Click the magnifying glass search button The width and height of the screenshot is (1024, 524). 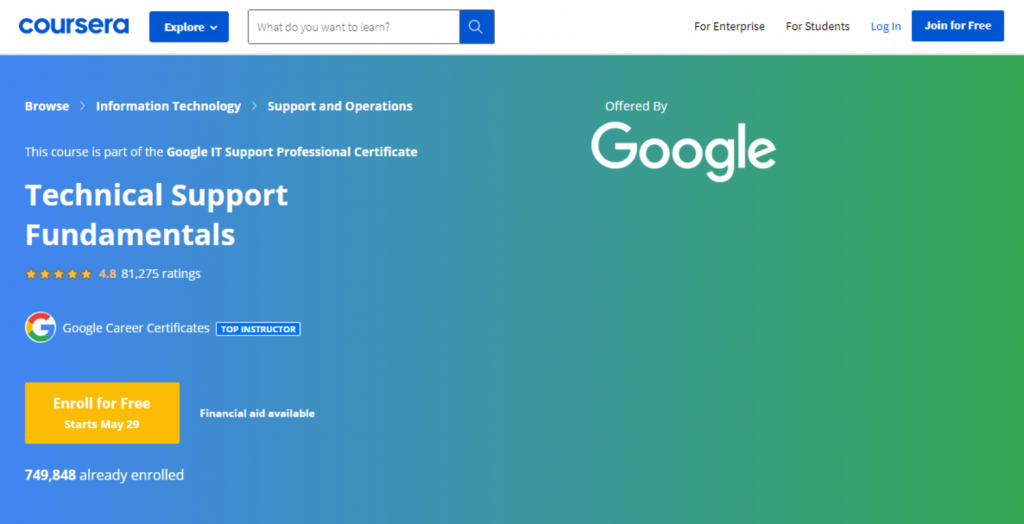pos(476,27)
